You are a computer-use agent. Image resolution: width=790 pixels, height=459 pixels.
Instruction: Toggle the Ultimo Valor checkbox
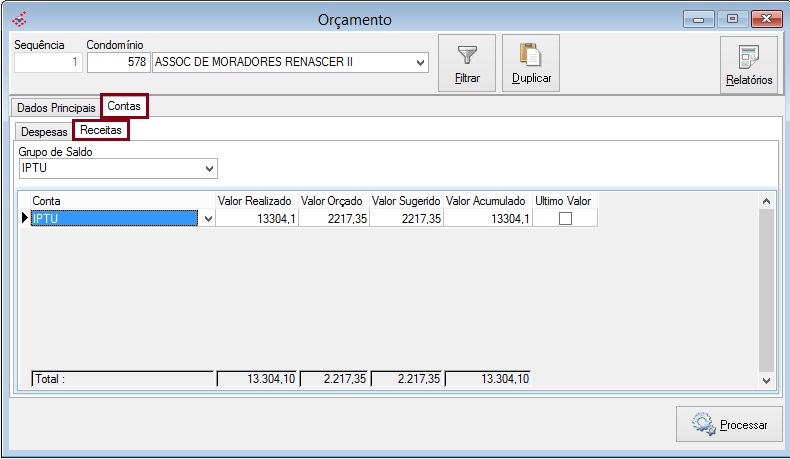tap(565, 218)
